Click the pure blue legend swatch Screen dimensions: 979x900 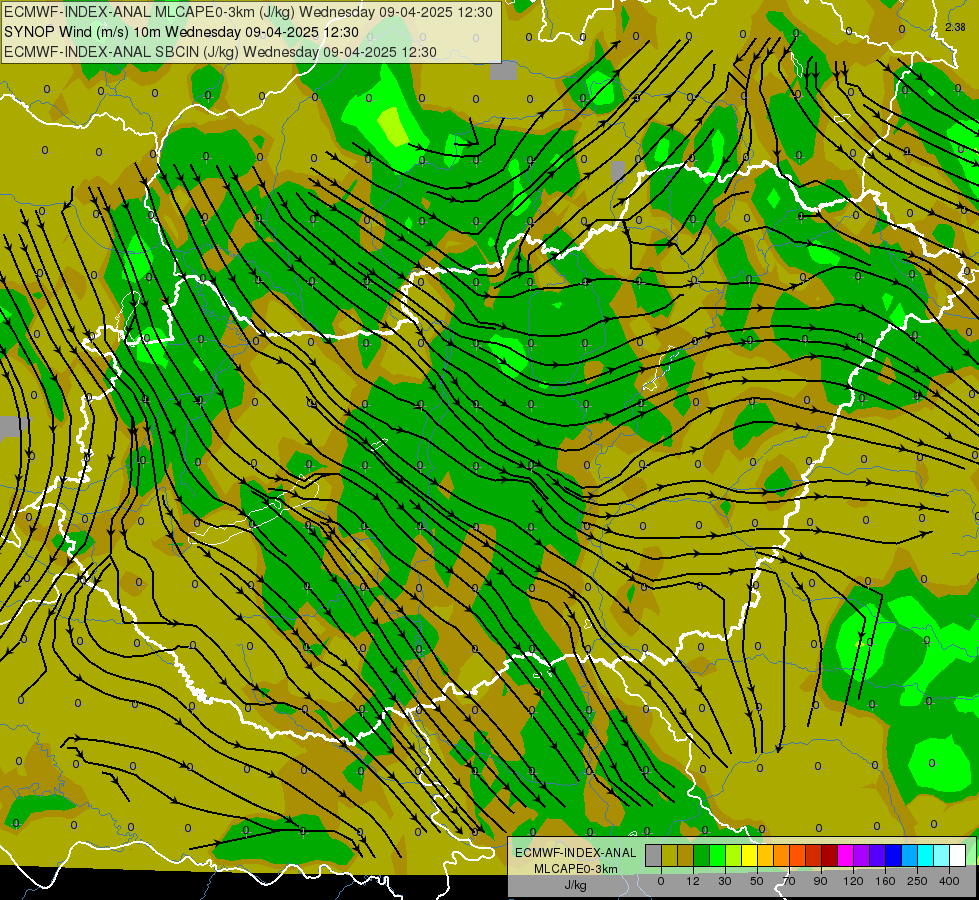pyautogui.click(x=894, y=855)
